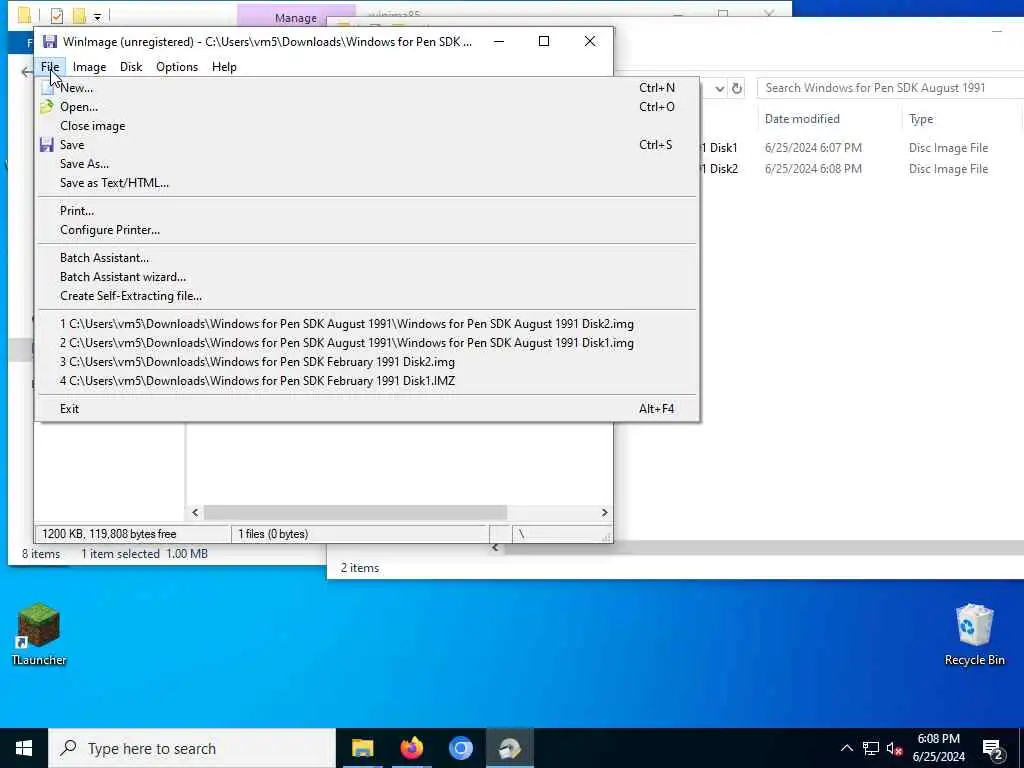
Task: Click the network tray icon
Action: [x=871, y=748]
